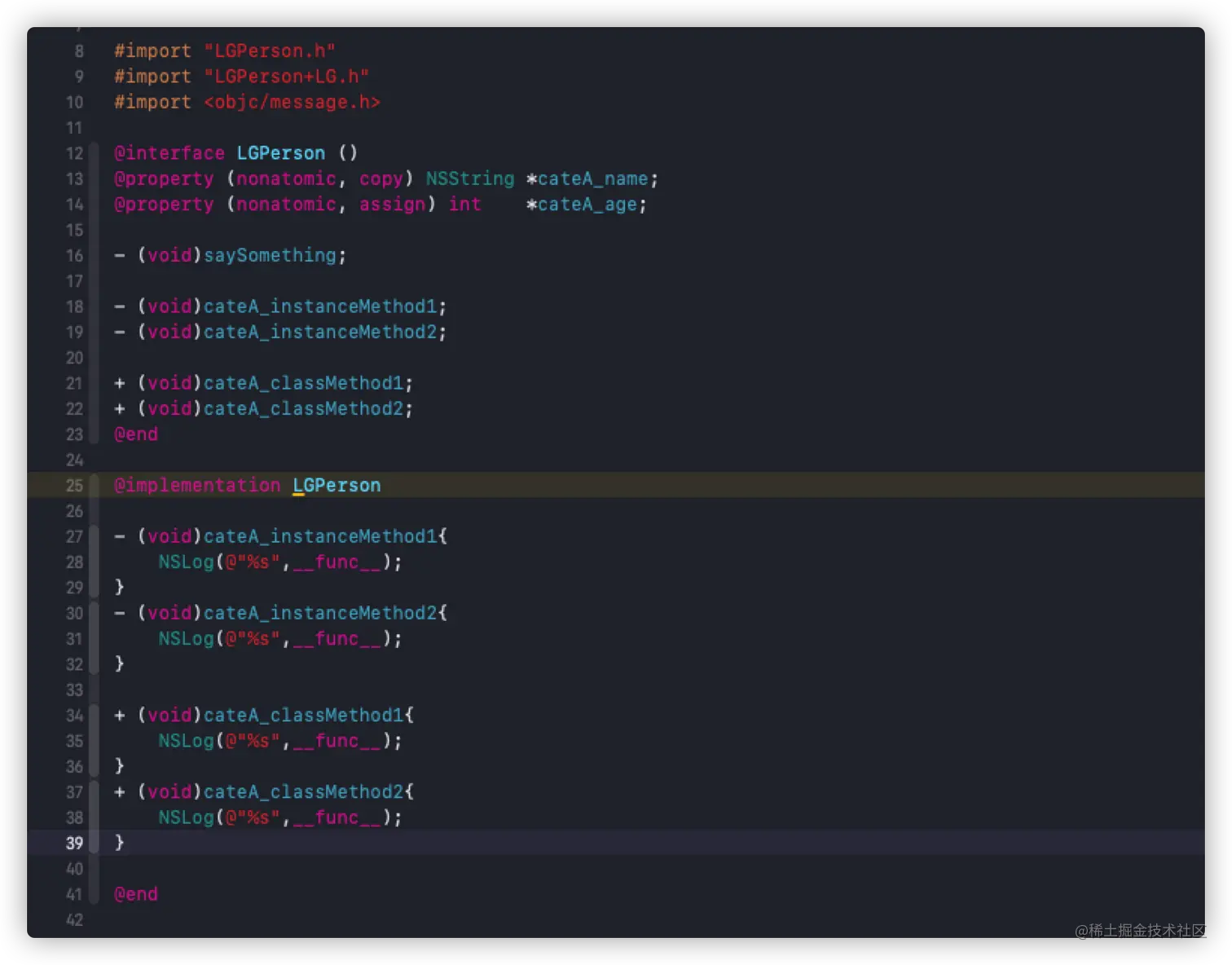This screenshot has width=1232, height=965.
Task: Click cateA_instanceMethod1 declaration on line 18
Action: click(320, 306)
